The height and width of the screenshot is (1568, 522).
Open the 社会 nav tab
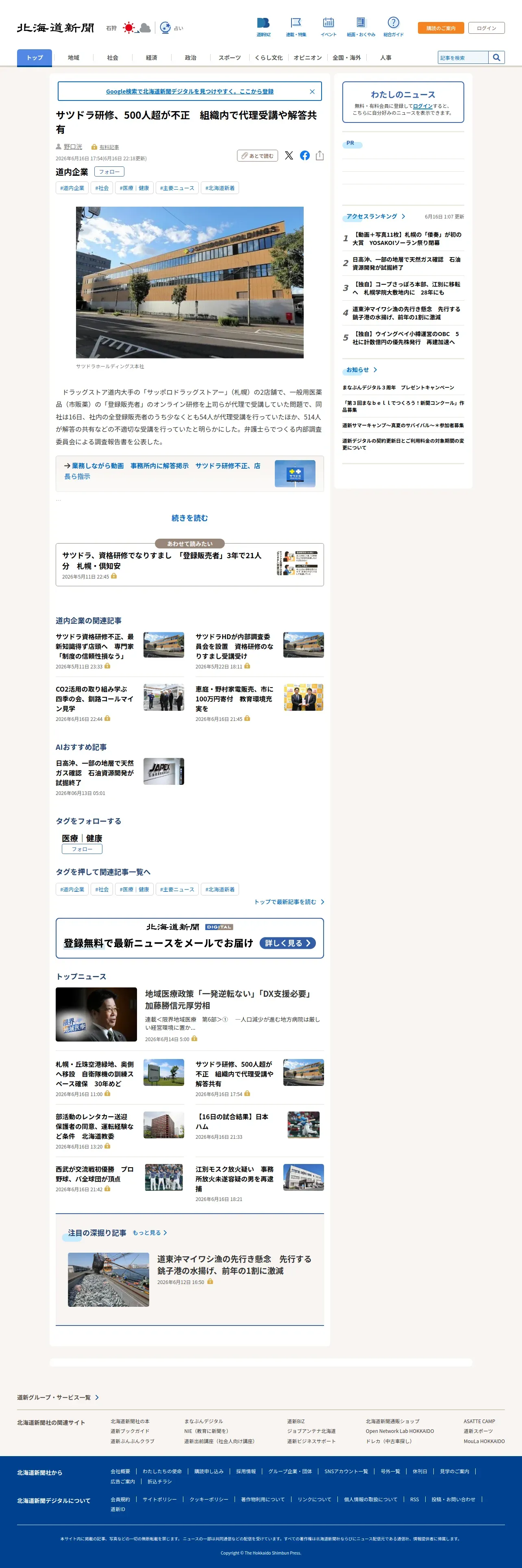[113, 57]
